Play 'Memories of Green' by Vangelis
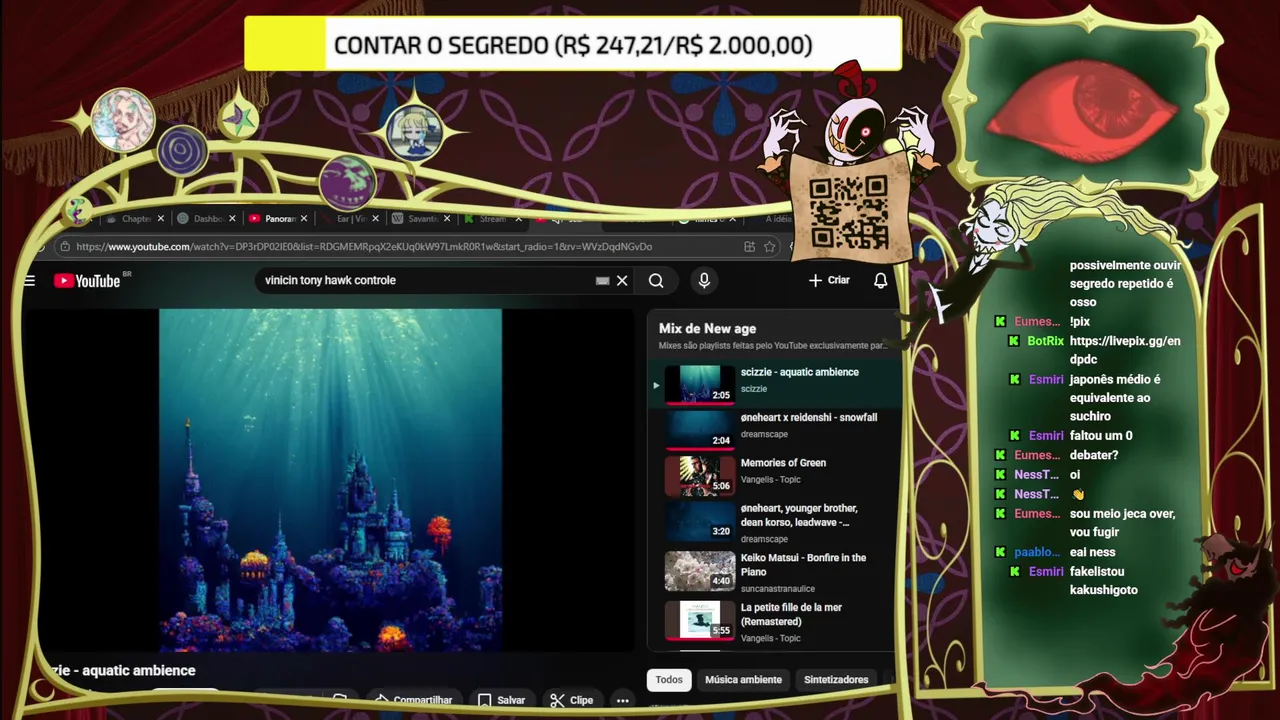 pyautogui.click(x=783, y=463)
